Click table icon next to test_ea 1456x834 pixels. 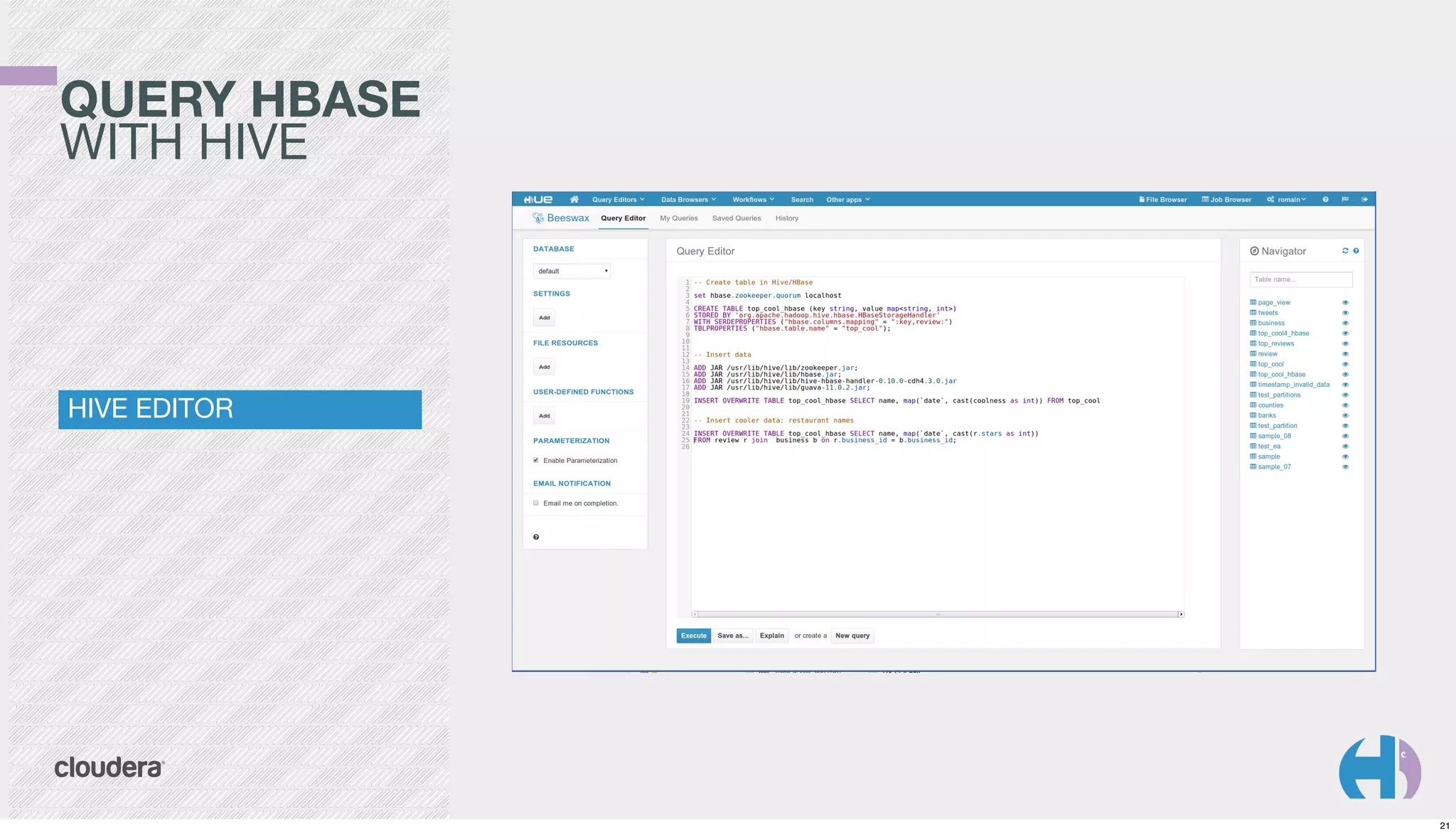click(1253, 447)
